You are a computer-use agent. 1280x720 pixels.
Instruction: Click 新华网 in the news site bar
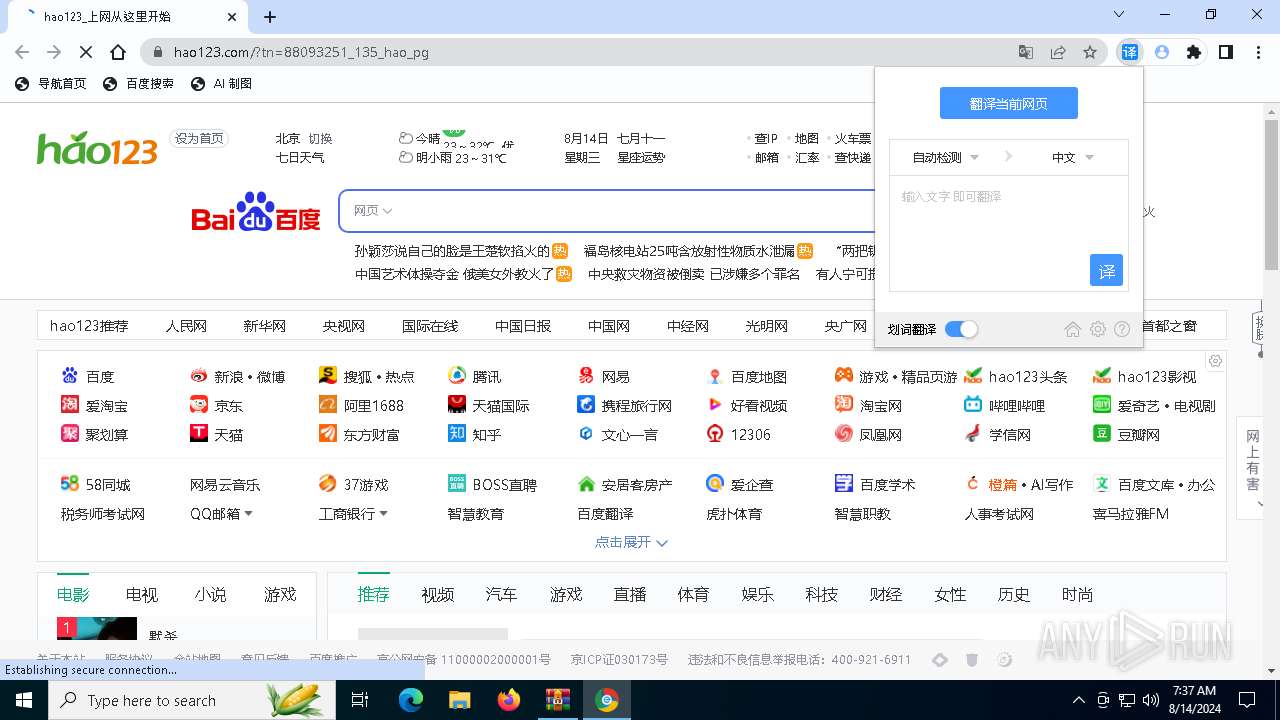[x=265, y=326]
